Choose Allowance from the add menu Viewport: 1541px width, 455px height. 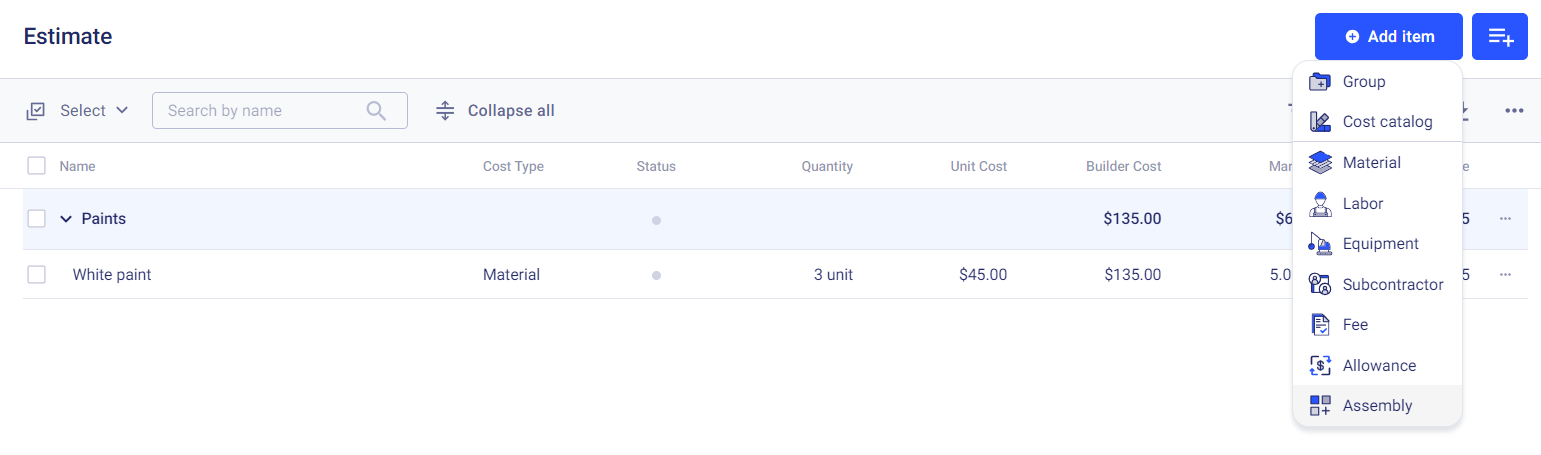[x=1379, y=366]
